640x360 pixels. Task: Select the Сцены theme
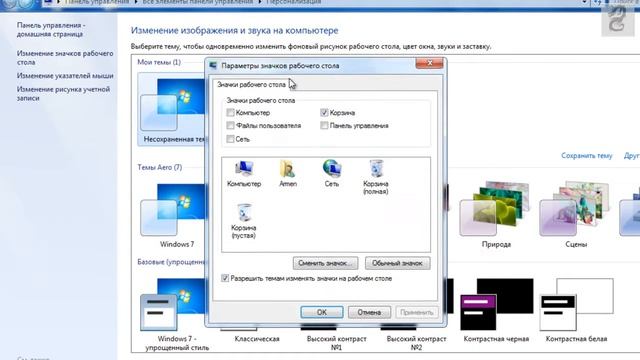(576, 214)
